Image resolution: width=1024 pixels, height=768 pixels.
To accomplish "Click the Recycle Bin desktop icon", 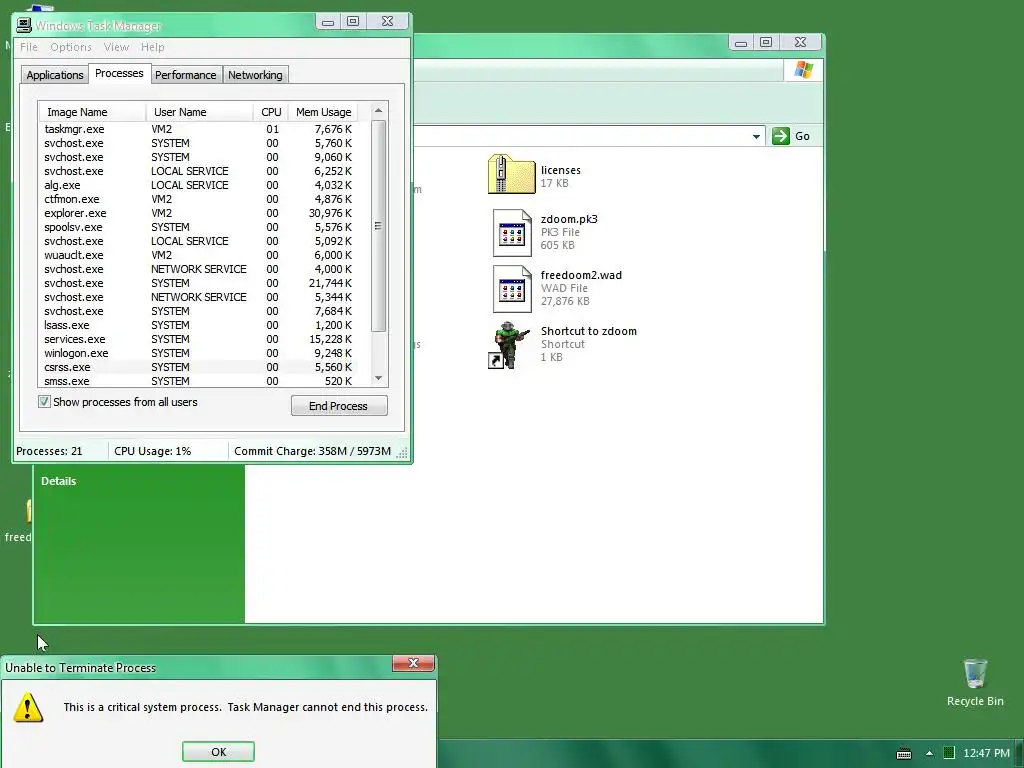I will [975, 673].
